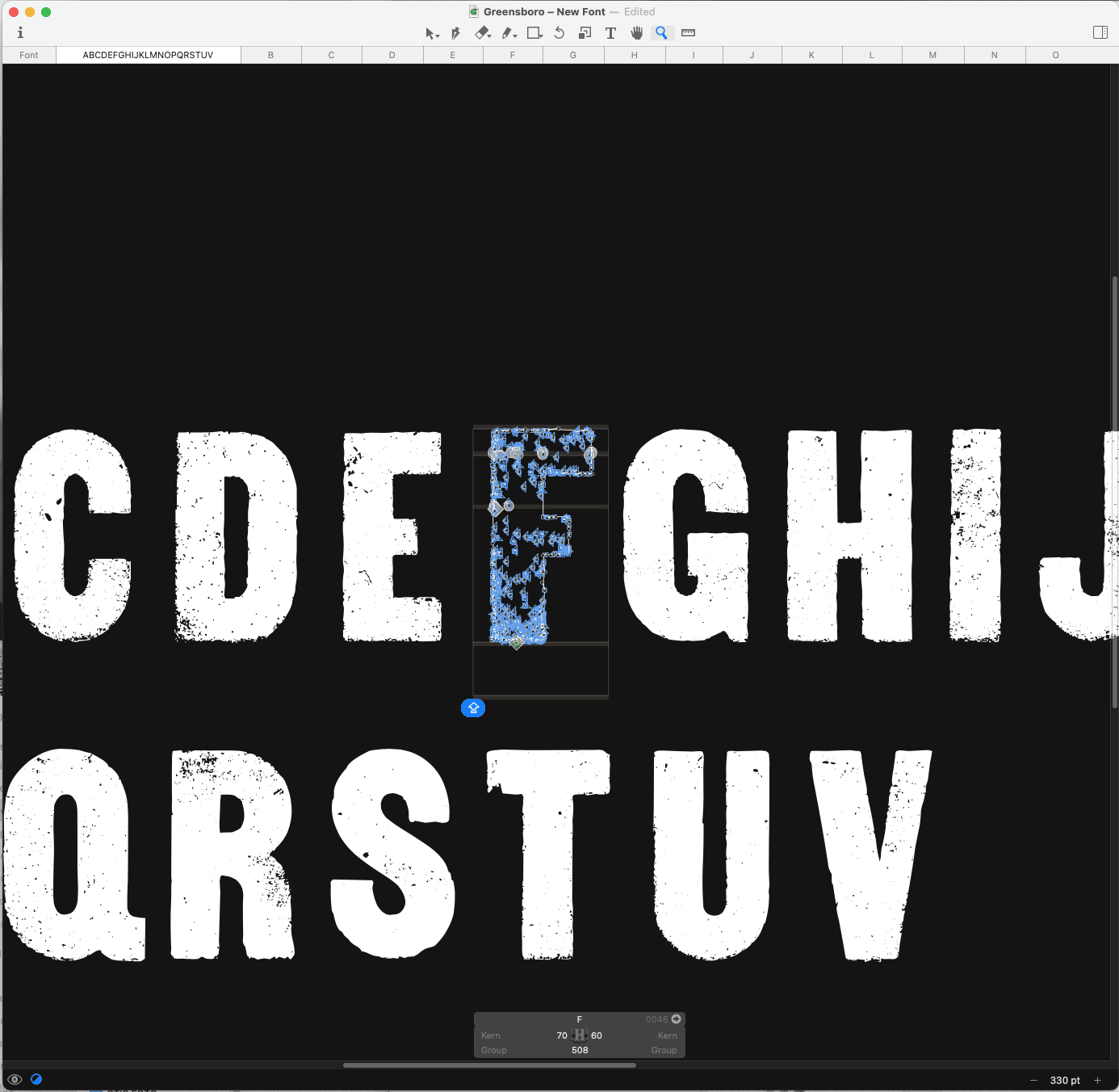1119x1092 pixels.
Task: Switch to the G tab
Action: coord(573,55)
